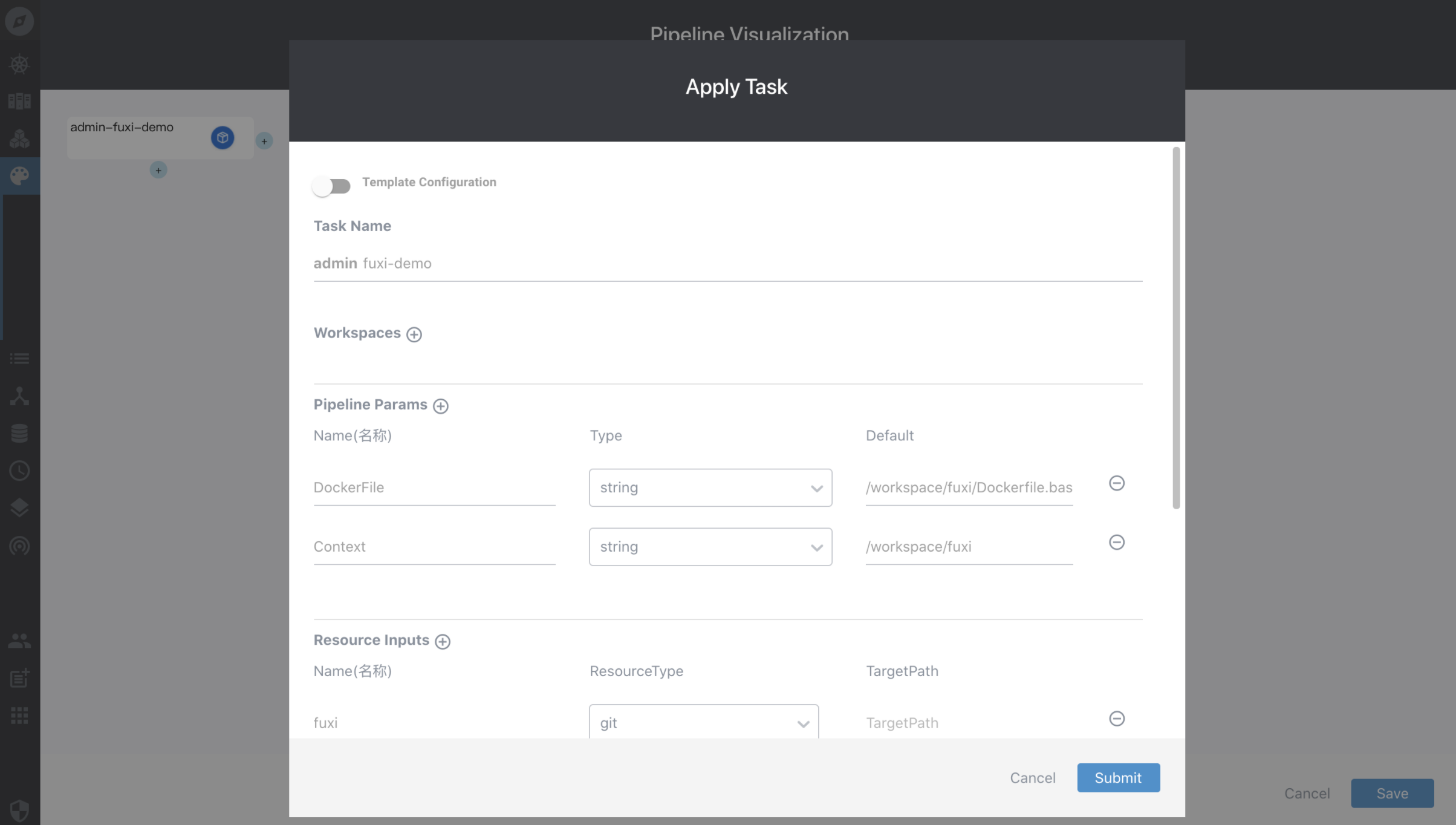This screenshot has height=825, width=1456.
Task: Edit the Context default /workspace/fuxi field
Action: pyautogui.click(x=968, y=547)
